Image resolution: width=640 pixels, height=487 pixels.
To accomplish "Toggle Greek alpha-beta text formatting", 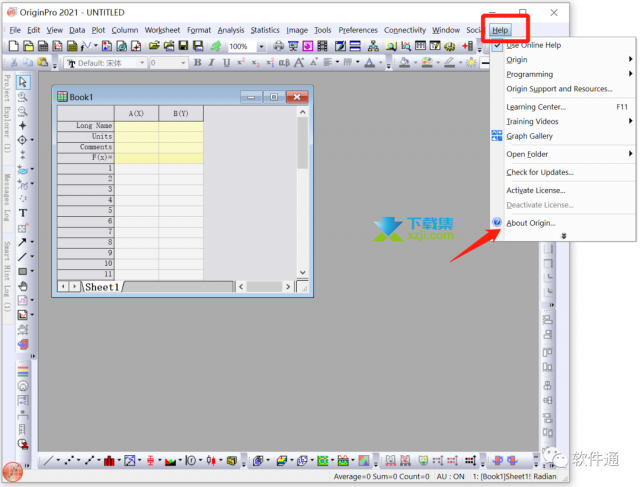I will coord(284,62).
